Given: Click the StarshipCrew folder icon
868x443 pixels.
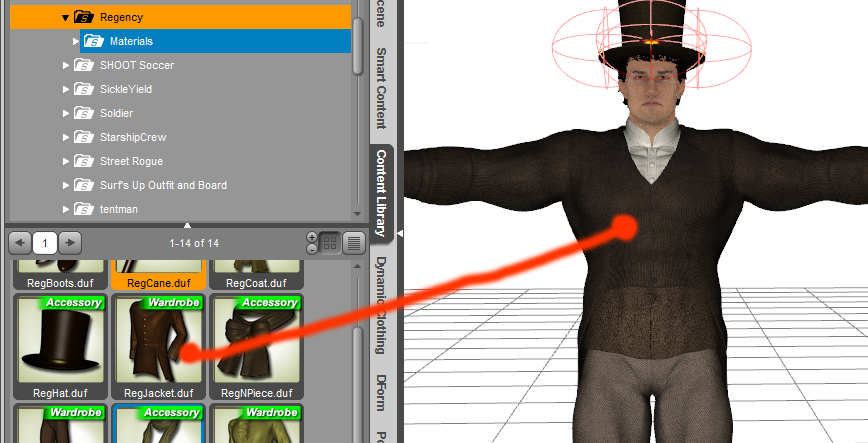Looking at the screenshot, I should point(84,137).
